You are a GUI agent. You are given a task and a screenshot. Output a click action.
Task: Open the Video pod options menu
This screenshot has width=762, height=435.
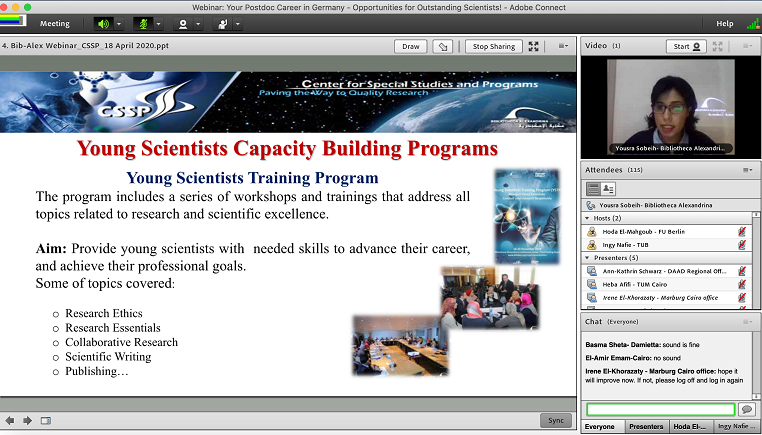point(747,46)
